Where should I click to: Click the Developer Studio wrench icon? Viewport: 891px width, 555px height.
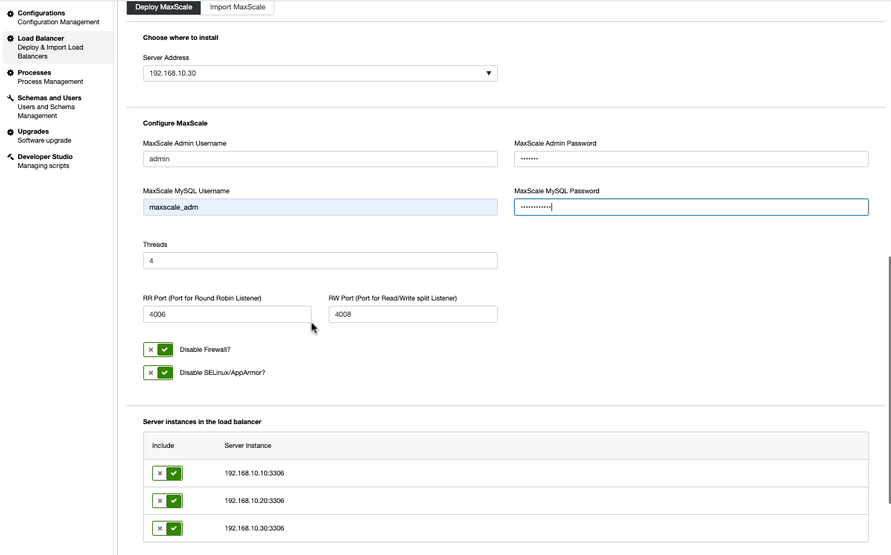[x=10, y=157]
